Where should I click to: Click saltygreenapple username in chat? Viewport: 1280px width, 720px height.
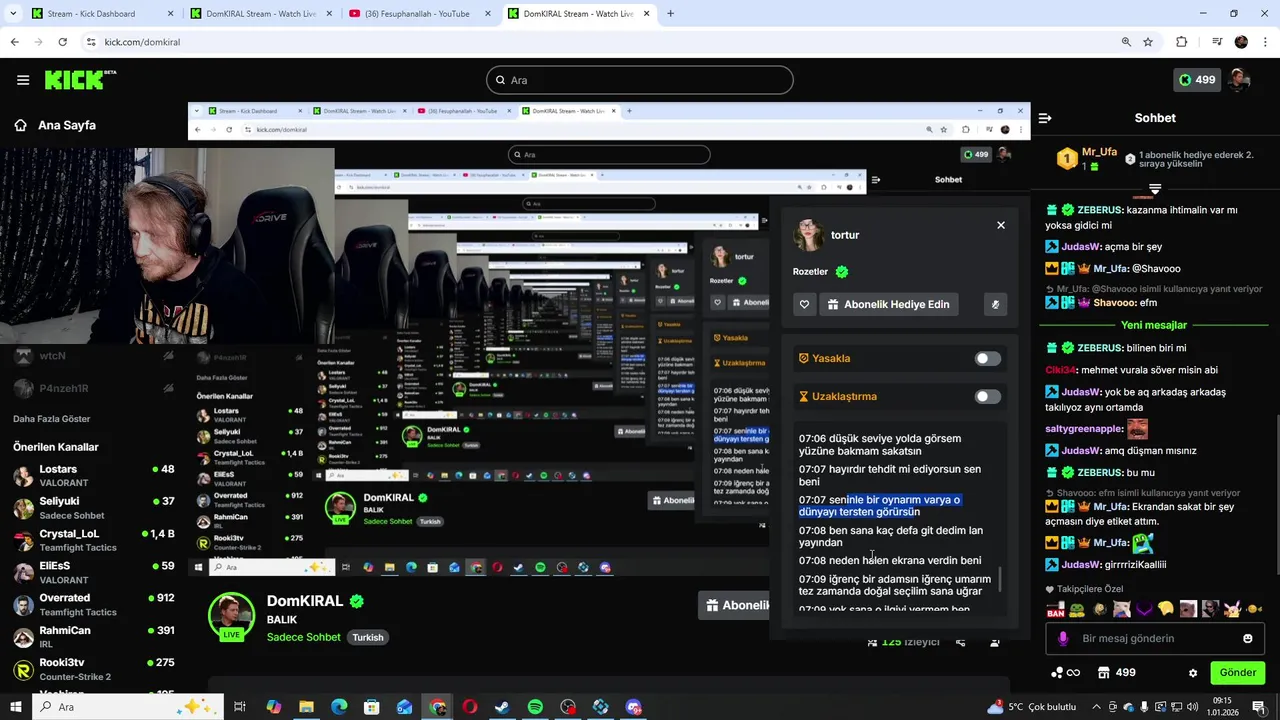tap(1083, 429)
